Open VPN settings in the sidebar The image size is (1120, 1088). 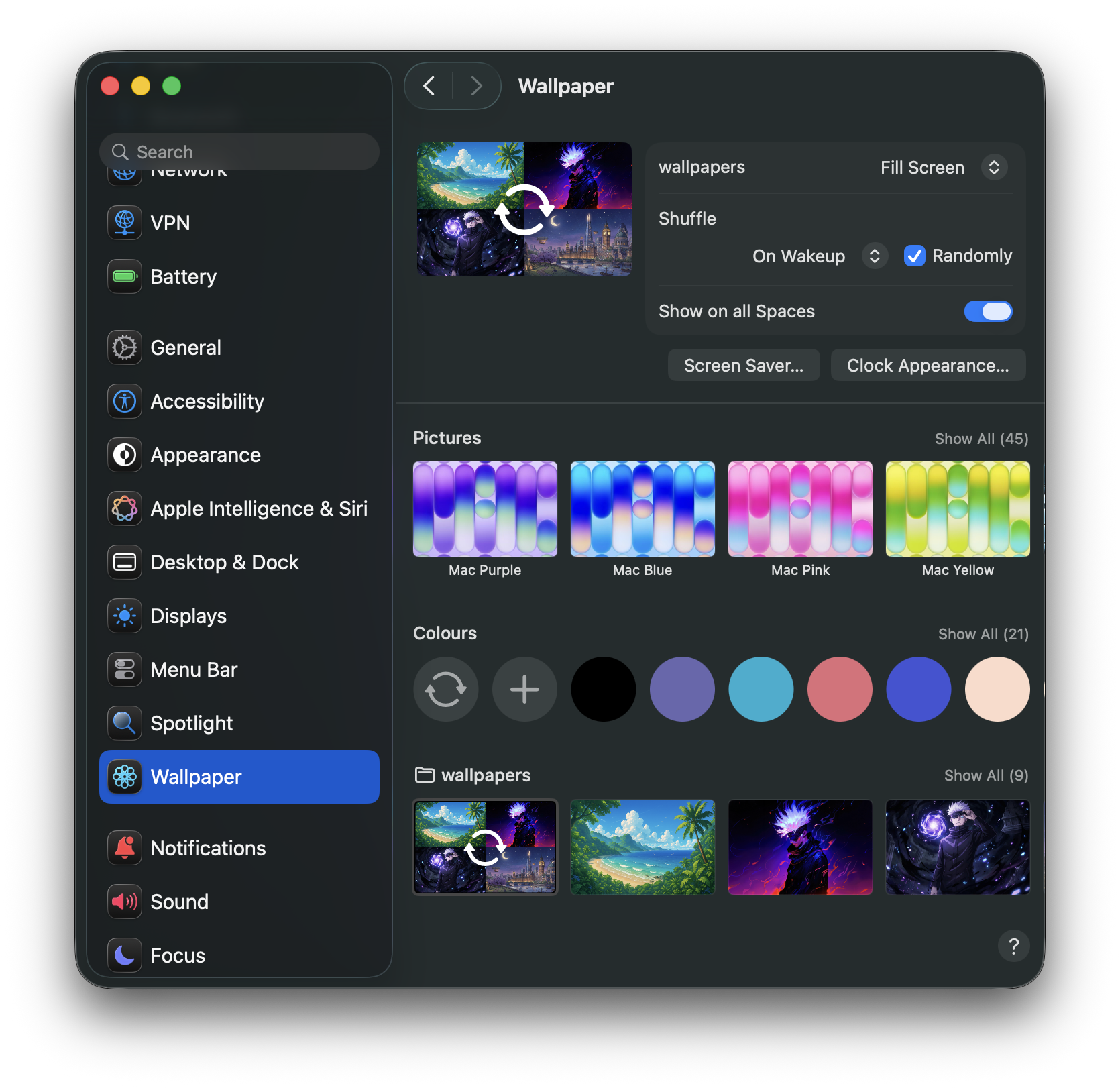coord(239,223)
